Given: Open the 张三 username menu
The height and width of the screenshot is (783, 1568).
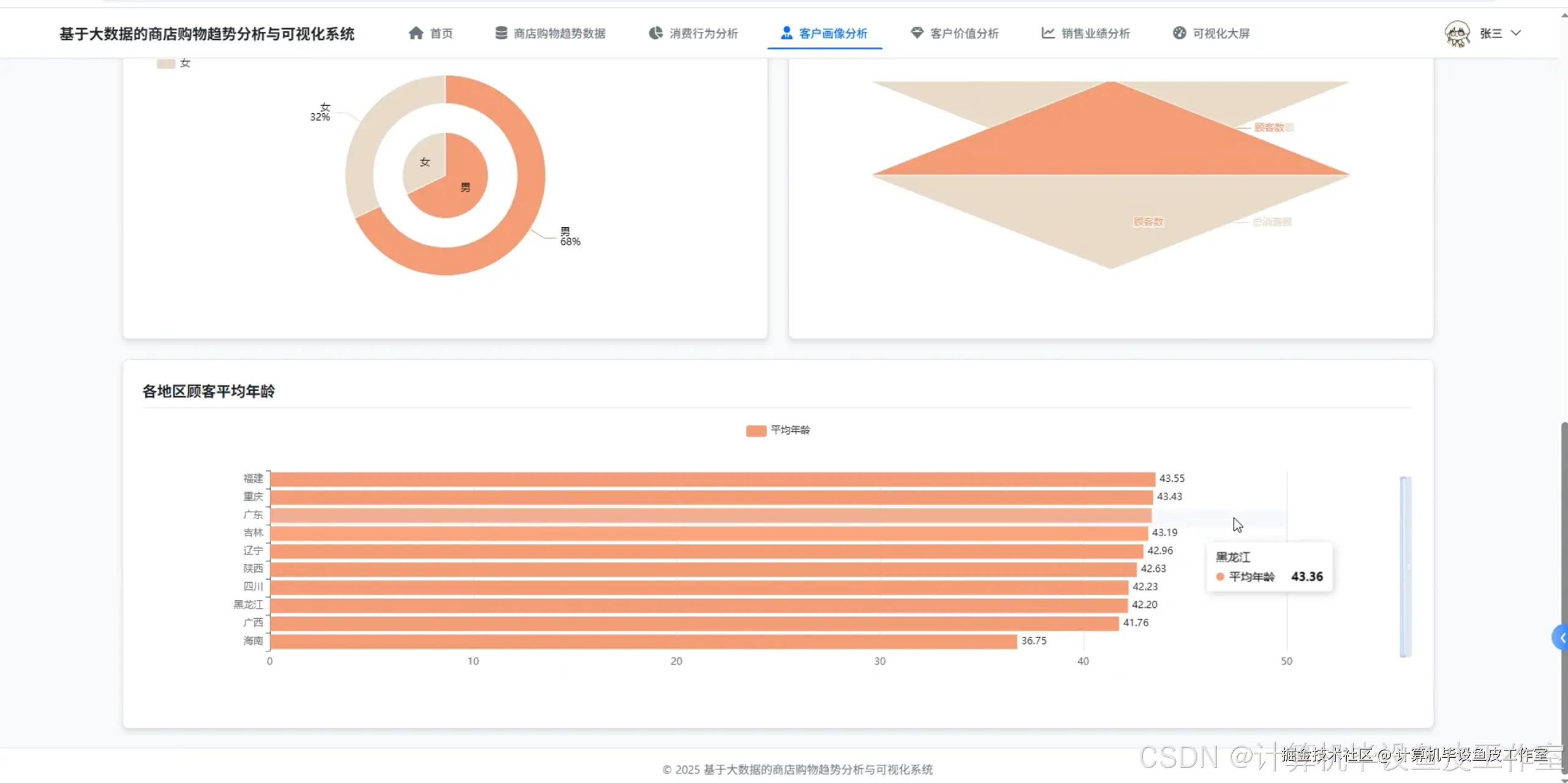Looking at the screenshot, I should click(x=1490, y=34).
